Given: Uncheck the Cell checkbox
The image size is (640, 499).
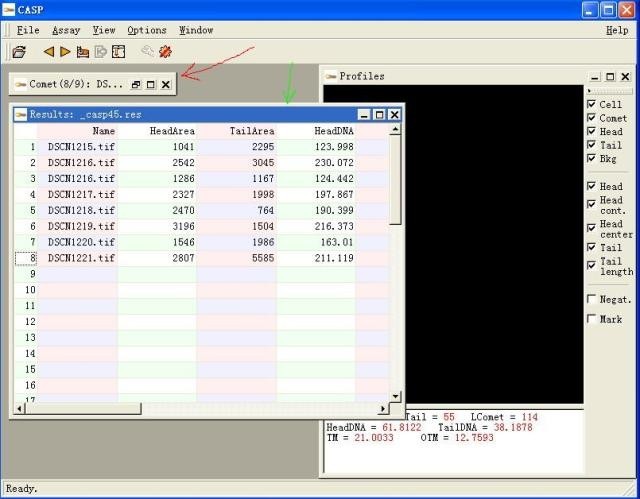Looking at the screenshot, I should click(592, 104).
